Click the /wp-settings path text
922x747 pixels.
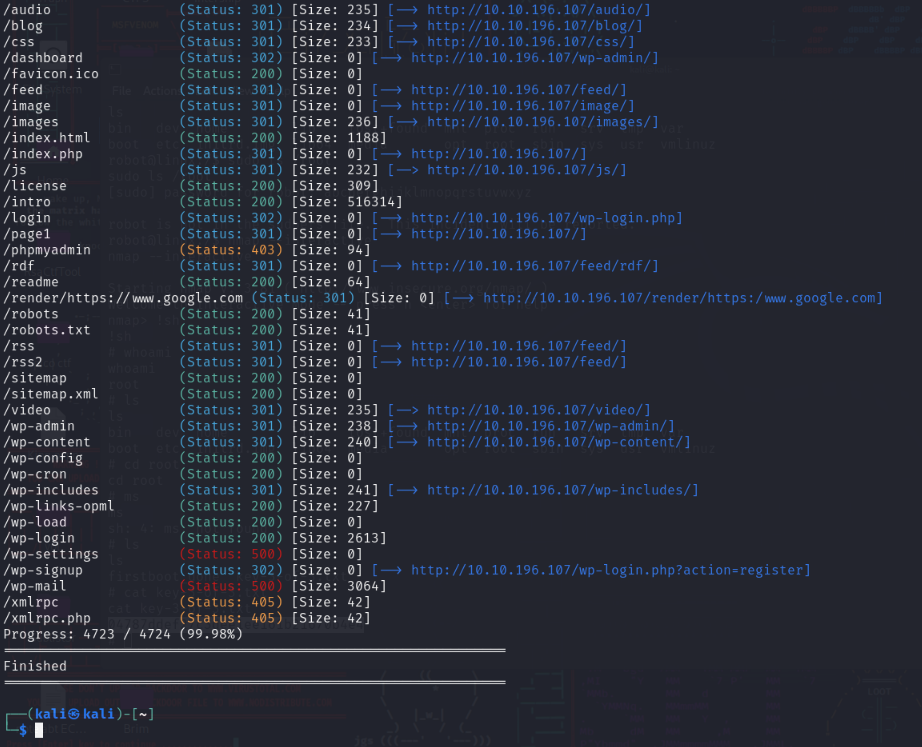click(x=51, y=554)
